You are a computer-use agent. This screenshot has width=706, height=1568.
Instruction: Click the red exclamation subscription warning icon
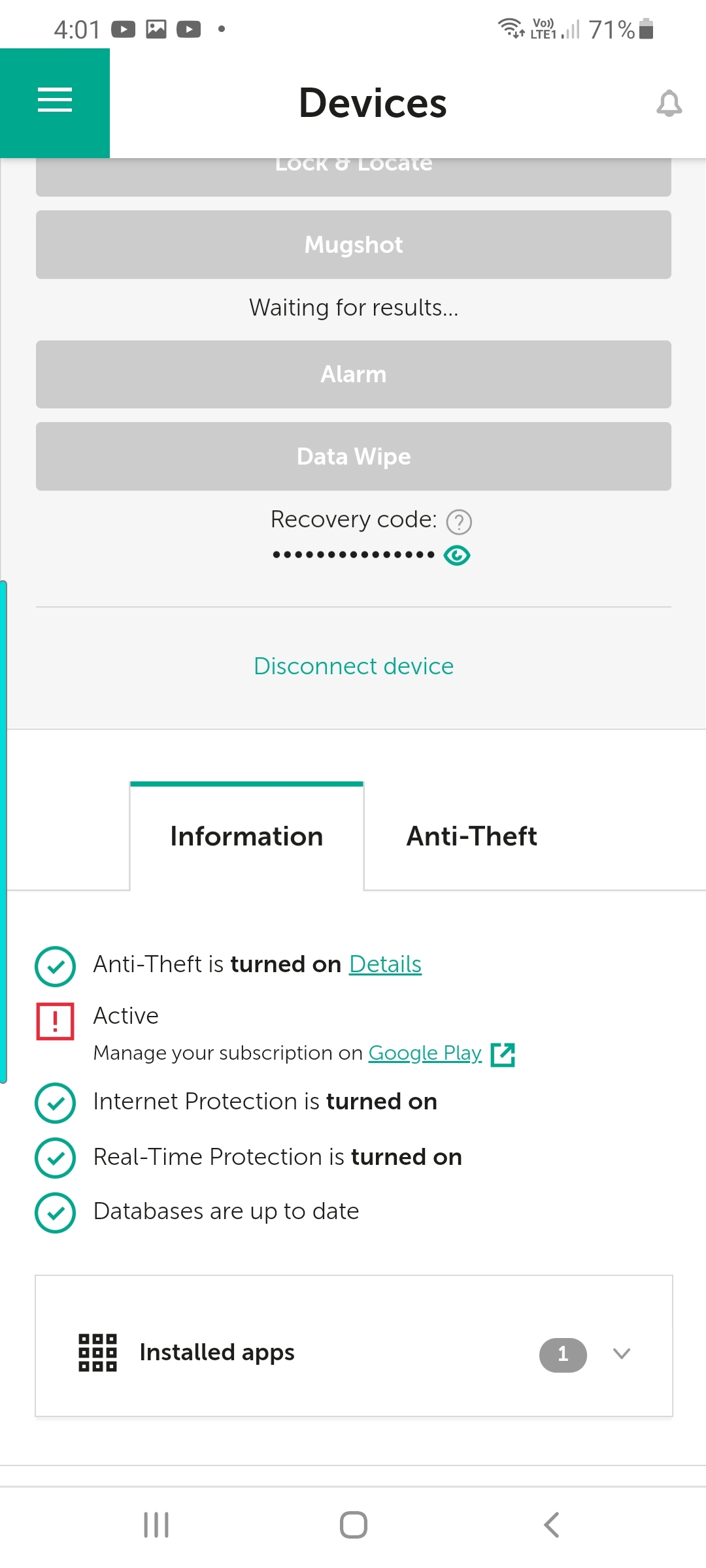click(x=55, y=1021)
